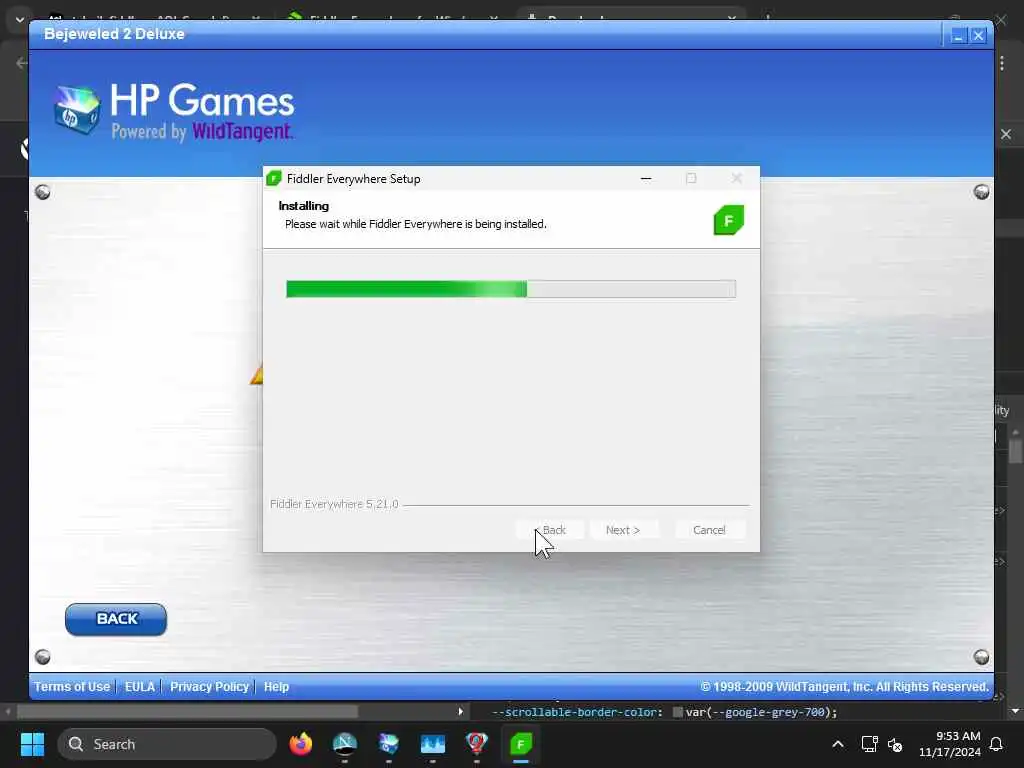Open the network status tray icon
The image size is (1024, 768).
[x=869, y=744]
